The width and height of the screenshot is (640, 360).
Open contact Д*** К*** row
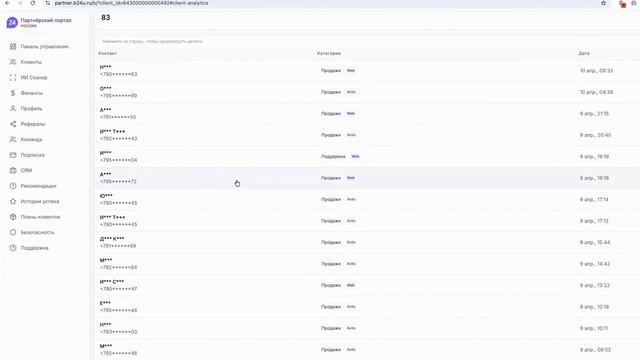[x=367, y=242]
